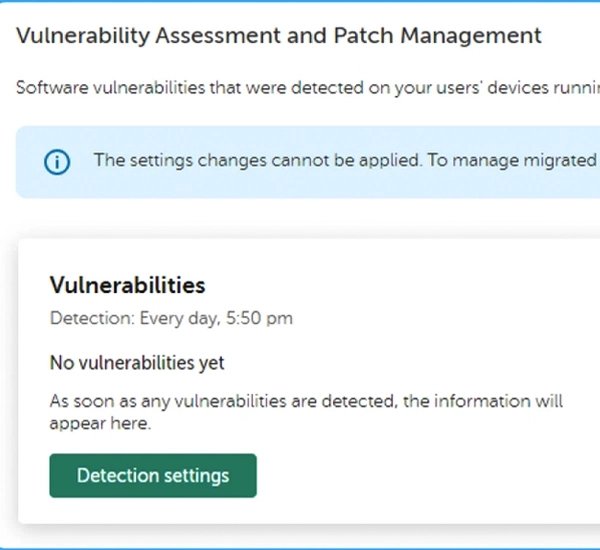Click 'No vulnerabilities yet' message
The image size is (600, 550).
137,363
